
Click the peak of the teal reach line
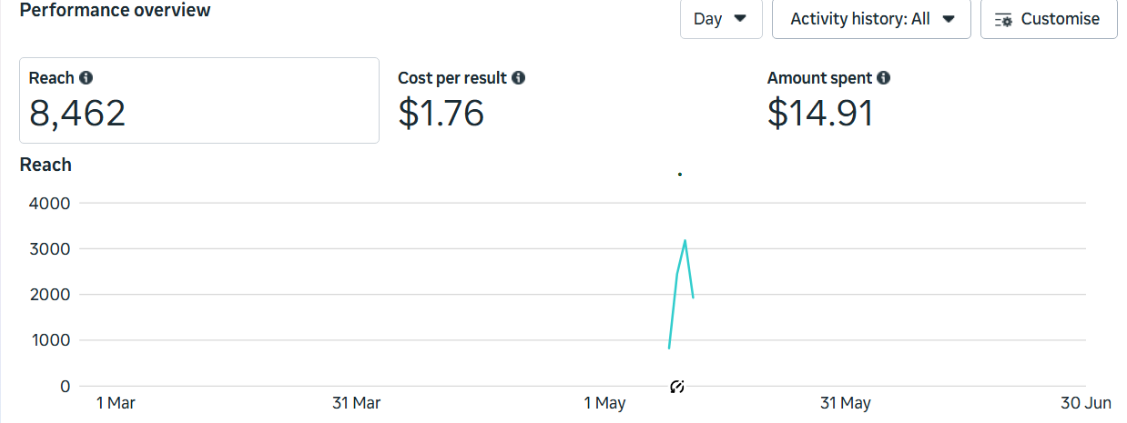pyautogui.click(x=685, y=241)
